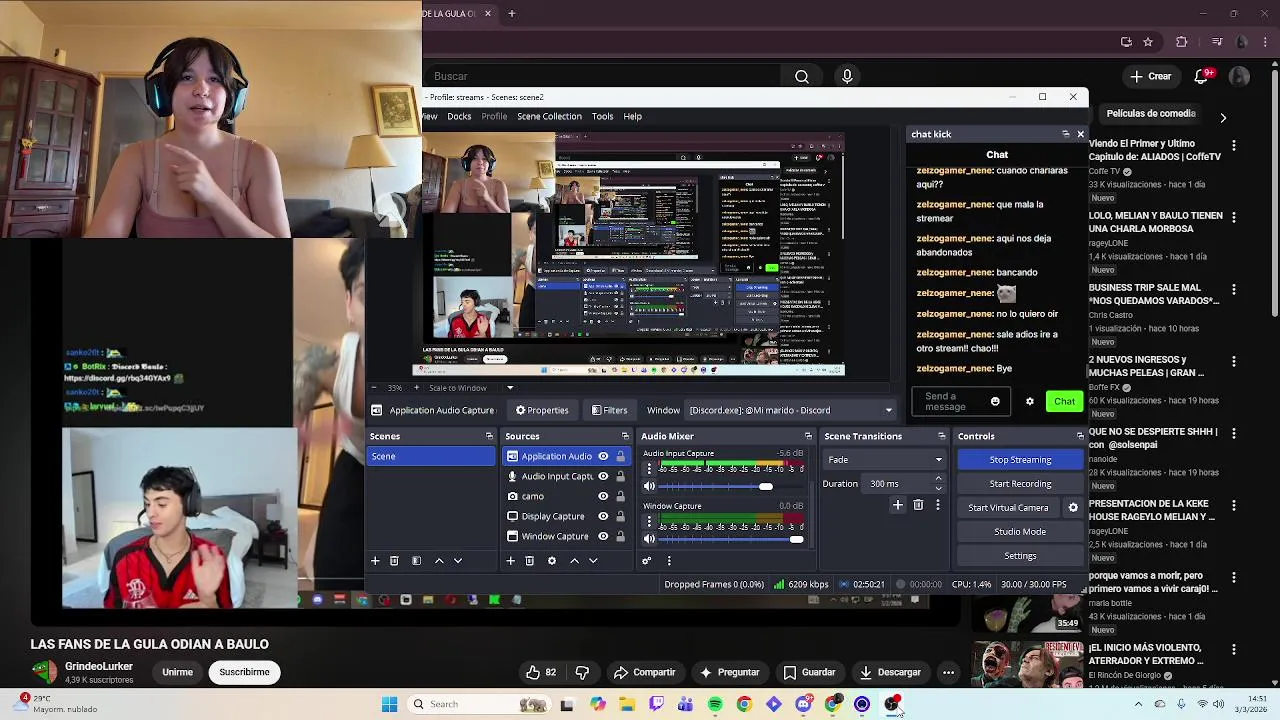Screen dimensions: 1280x720
Task: Click the Duration 300 ms stepper arrows
Action: [938, 484]
